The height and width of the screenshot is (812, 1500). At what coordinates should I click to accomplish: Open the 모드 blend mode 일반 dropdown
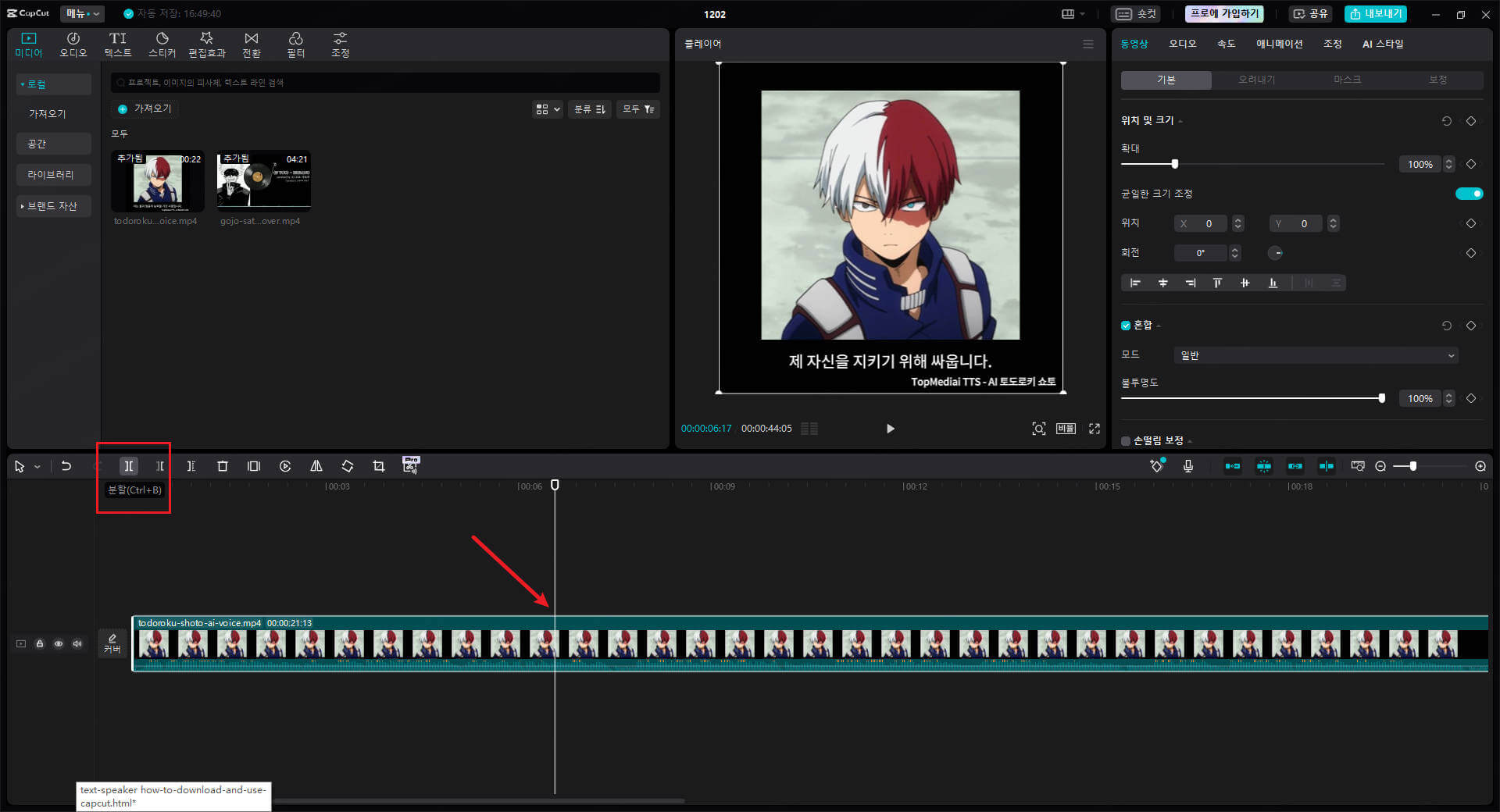1316,355
